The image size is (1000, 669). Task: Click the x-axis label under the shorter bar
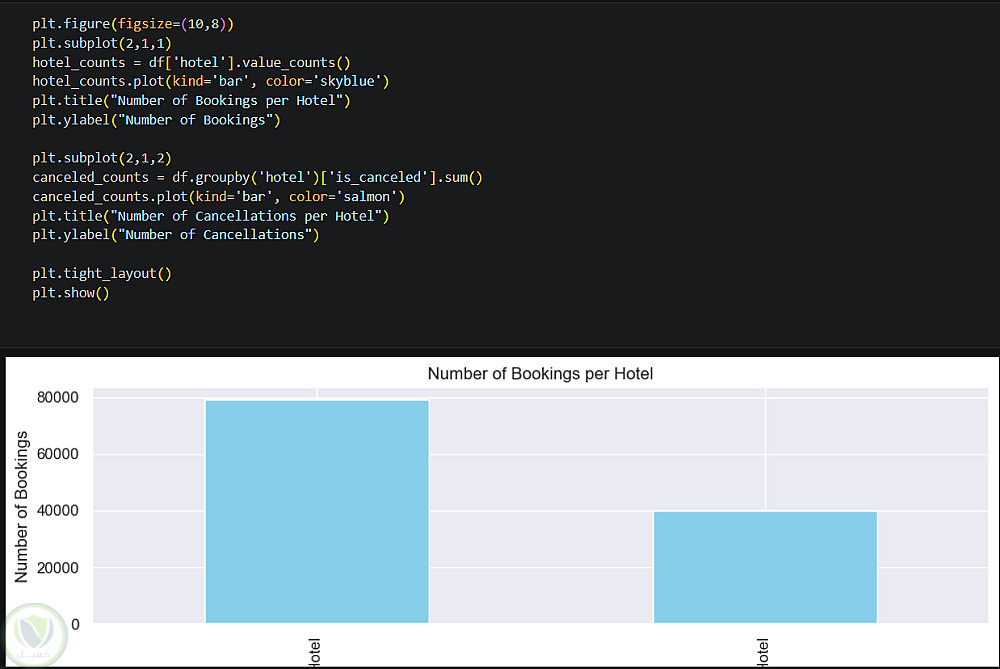[x=763, y=652]
